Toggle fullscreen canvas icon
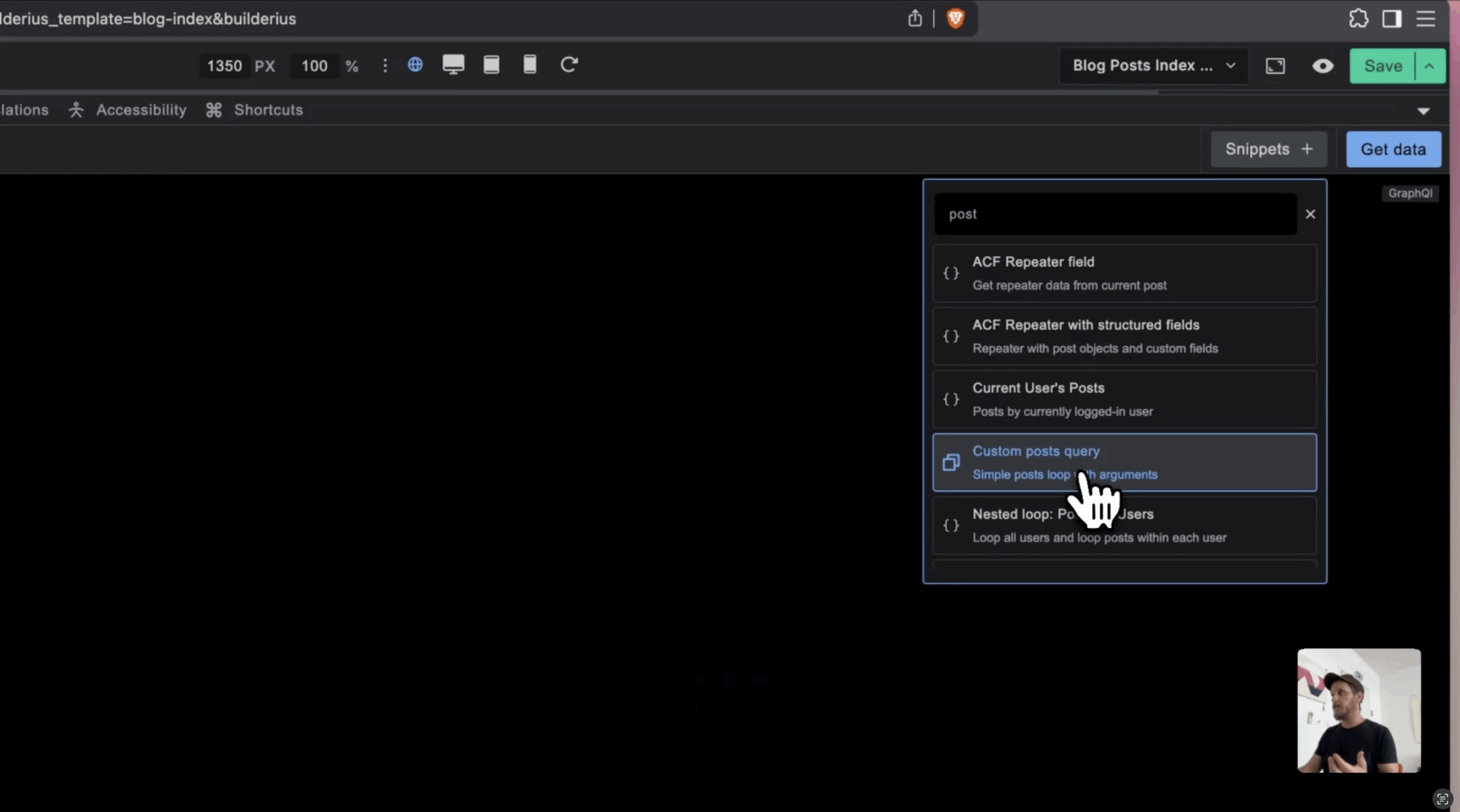Image resolution: width=1460 pixels, height=812 pixels. point(1275,66)
